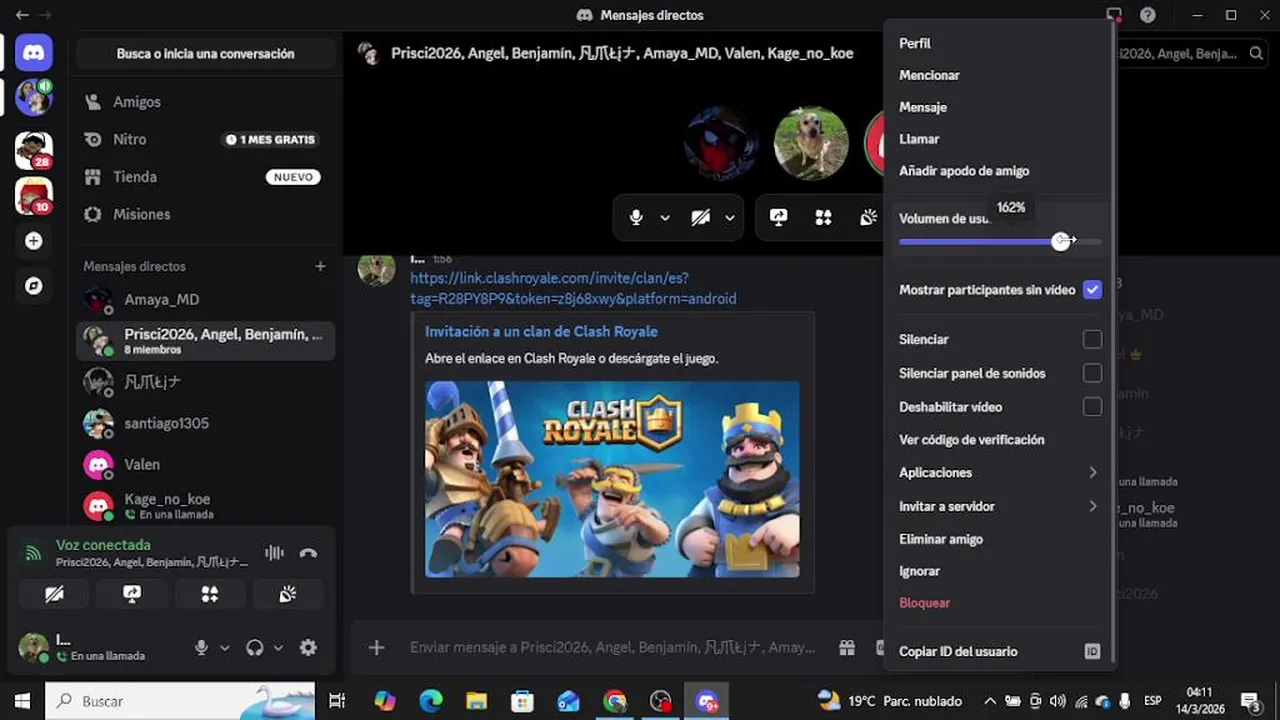Open the Amigos section

coord(205,102)
